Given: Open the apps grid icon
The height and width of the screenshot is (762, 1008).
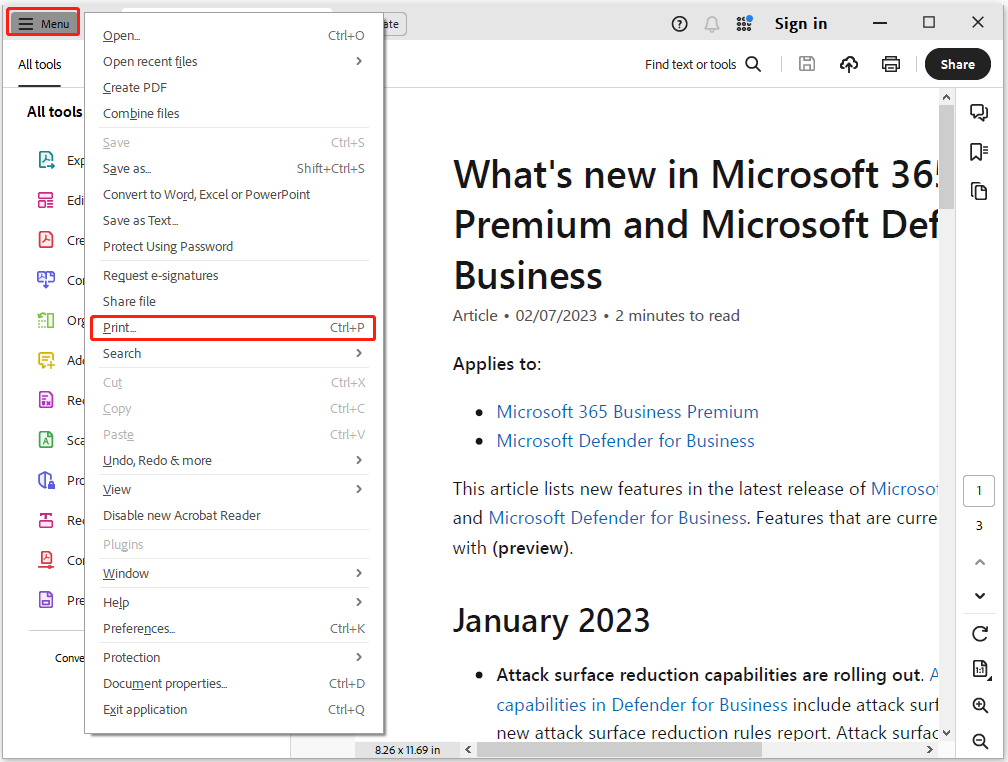Looking at the screenshot, I should (744, 23).
